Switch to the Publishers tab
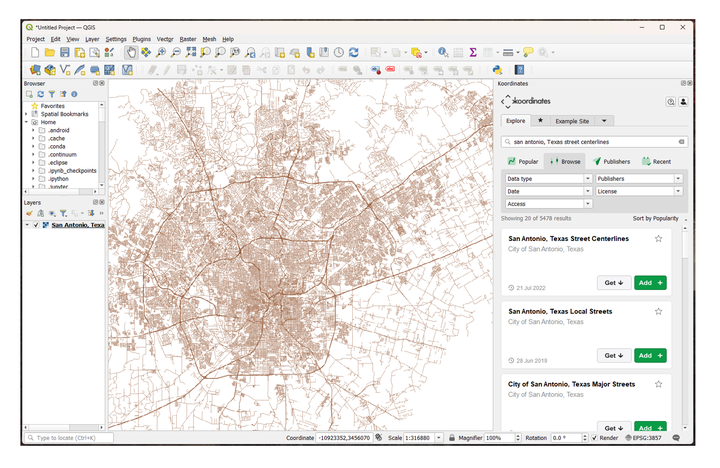The image size is (720, 468). 611,162
